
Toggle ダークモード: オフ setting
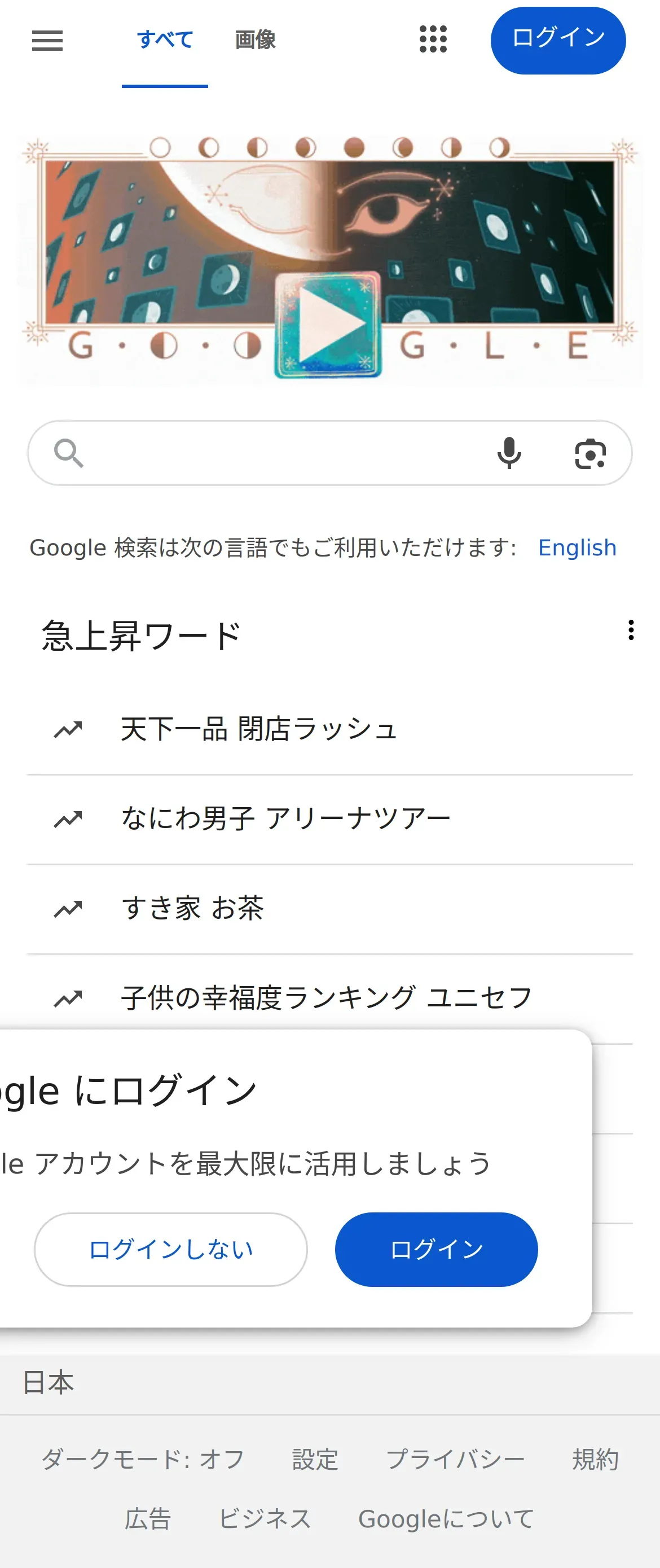coord(143,1459)
